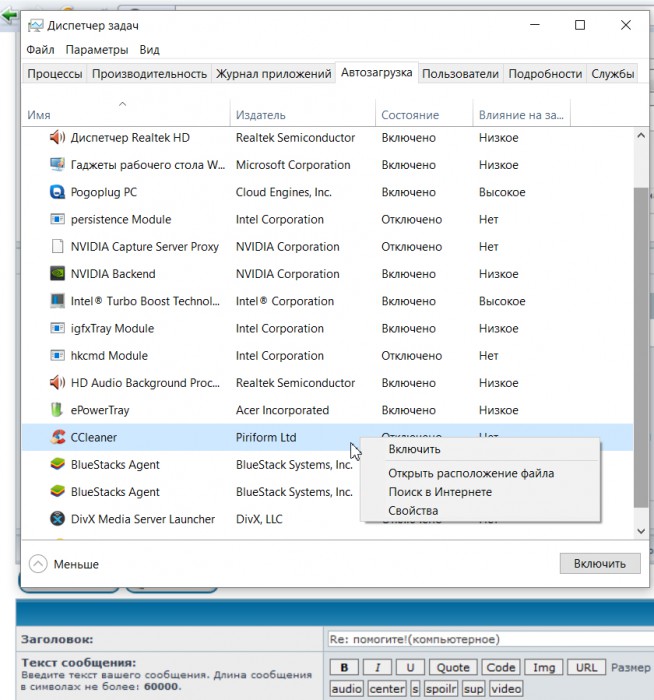Switch to the Журнал приложений tab
Viewport: 654px width, 700px height.
coord(274,74)
